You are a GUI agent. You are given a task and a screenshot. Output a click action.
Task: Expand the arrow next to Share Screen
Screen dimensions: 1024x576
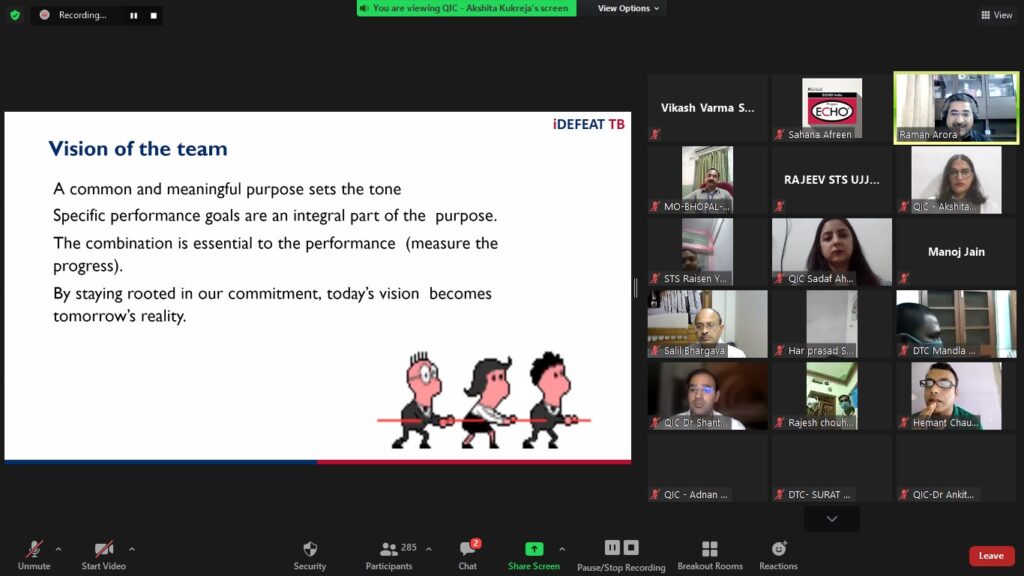coord(562,549)
